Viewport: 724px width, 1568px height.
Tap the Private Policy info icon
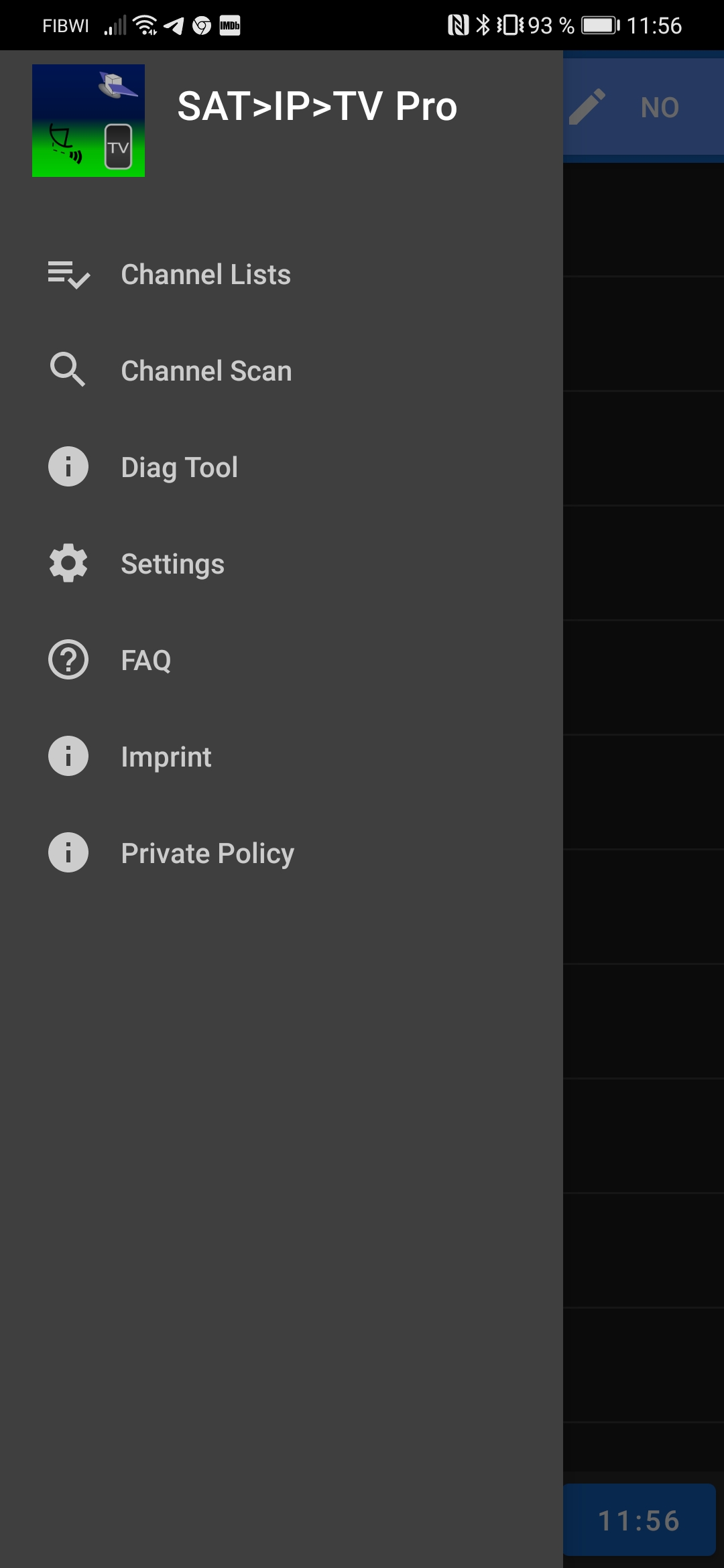point(68,853)
